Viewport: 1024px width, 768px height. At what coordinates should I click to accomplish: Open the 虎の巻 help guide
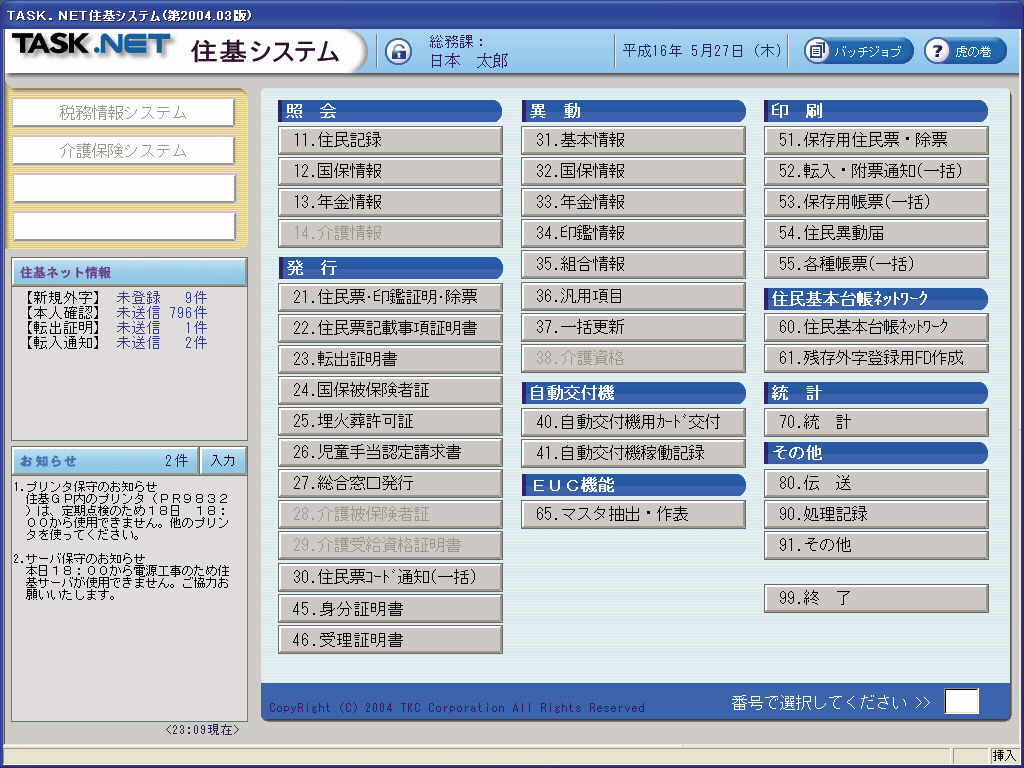pos(964,51)
